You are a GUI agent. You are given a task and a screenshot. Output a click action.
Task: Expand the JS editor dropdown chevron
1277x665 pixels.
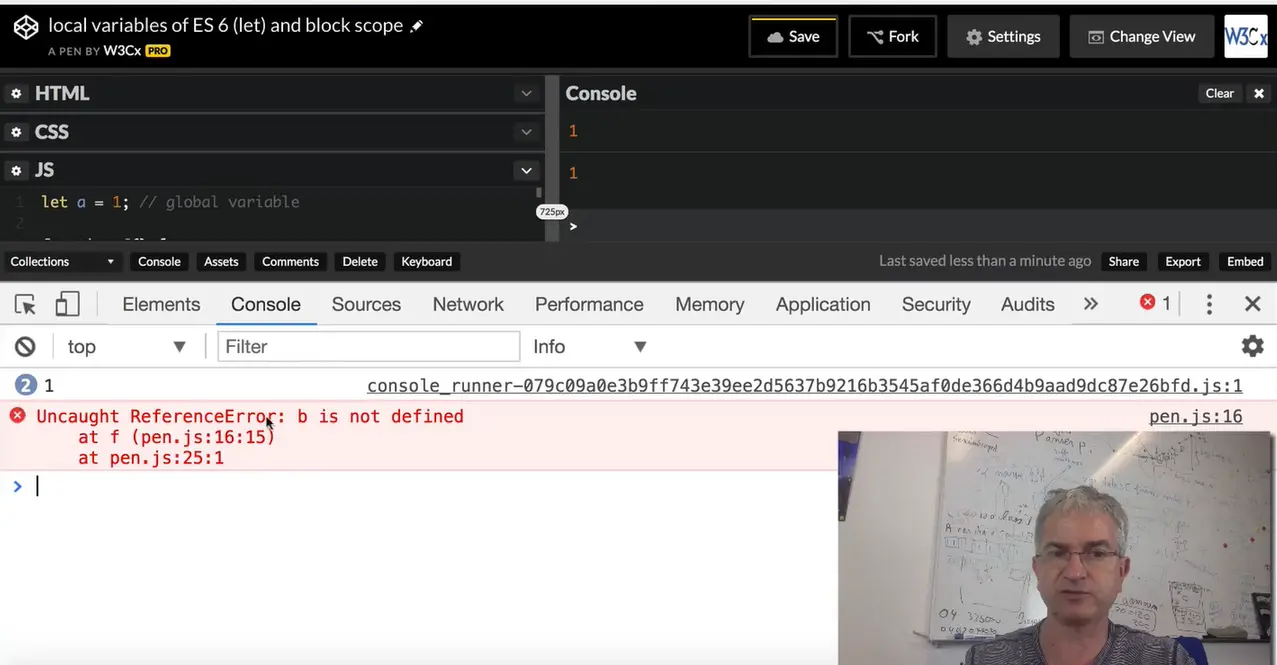pyautogui.click(x=526, y=171)
